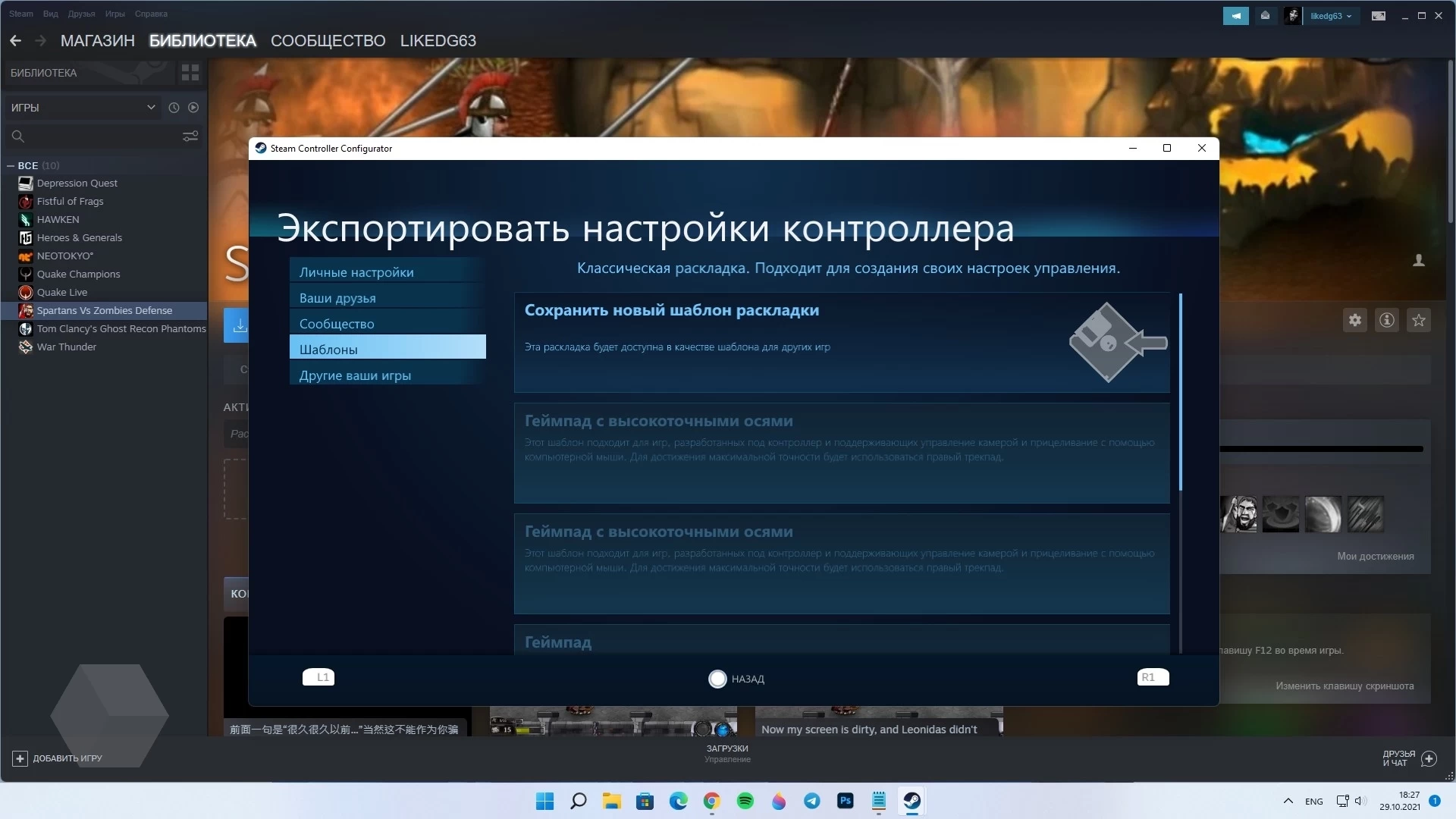
Task: Click Изменить клавишу скриншота link
Action: tap(1345, 686)
